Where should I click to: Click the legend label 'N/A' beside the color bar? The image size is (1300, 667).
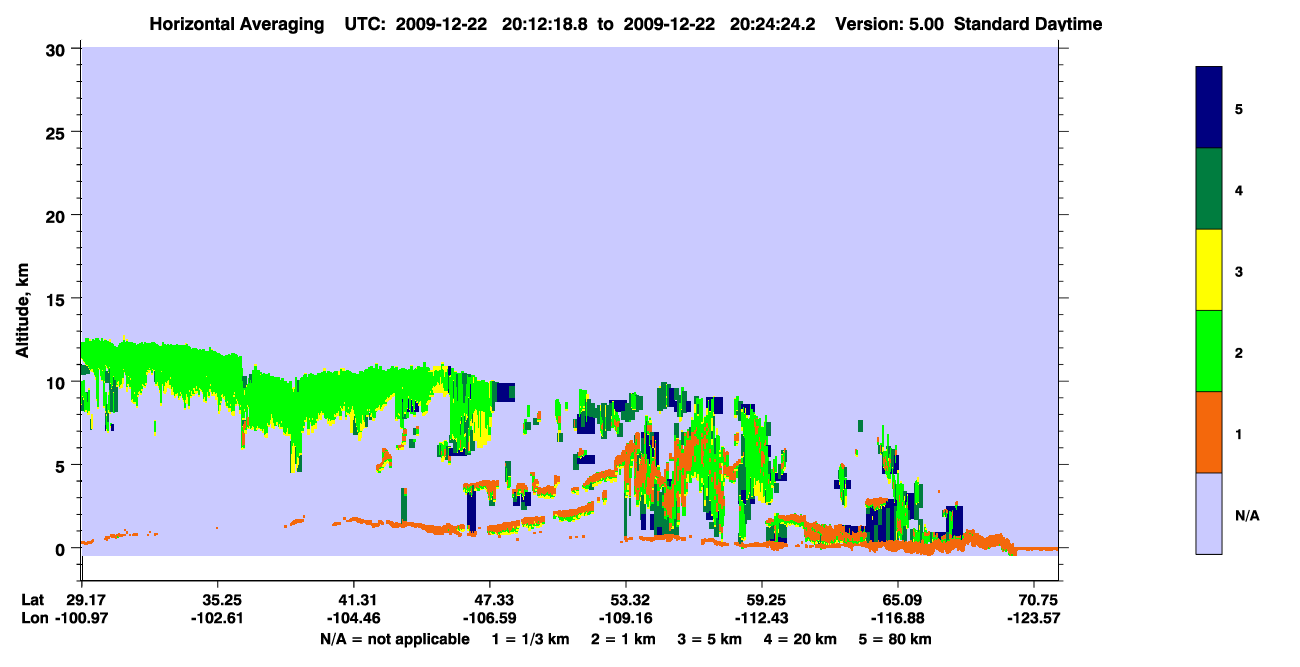[1247, 515]
